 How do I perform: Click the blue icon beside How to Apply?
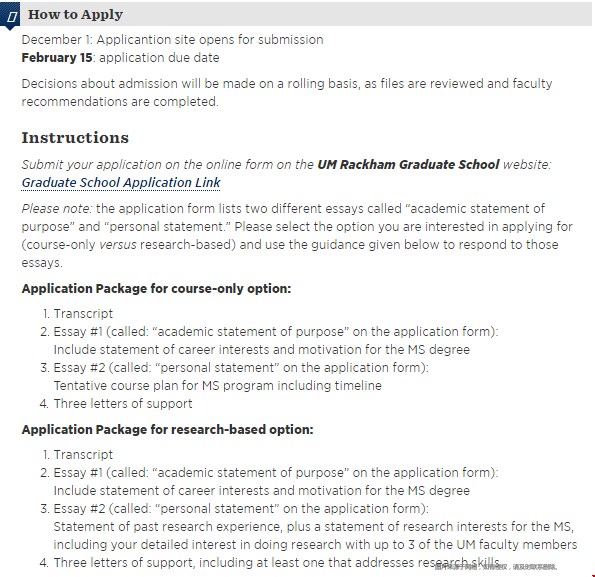coord(10,15)
